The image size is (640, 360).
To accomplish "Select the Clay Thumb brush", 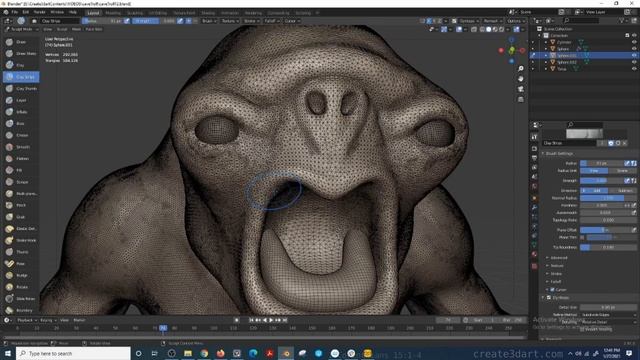I will pyautogui.click(x=21, y=89).
